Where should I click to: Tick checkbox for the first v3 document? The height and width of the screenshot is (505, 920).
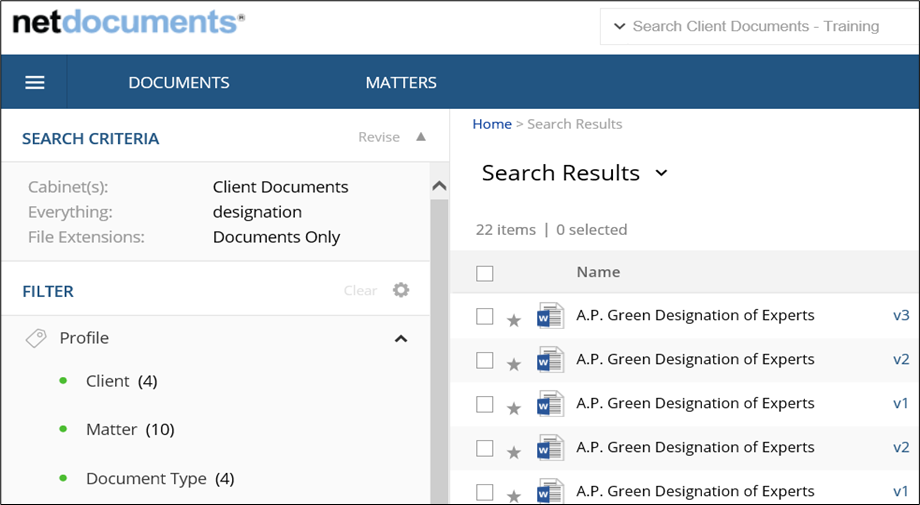(x=485, y=316)
